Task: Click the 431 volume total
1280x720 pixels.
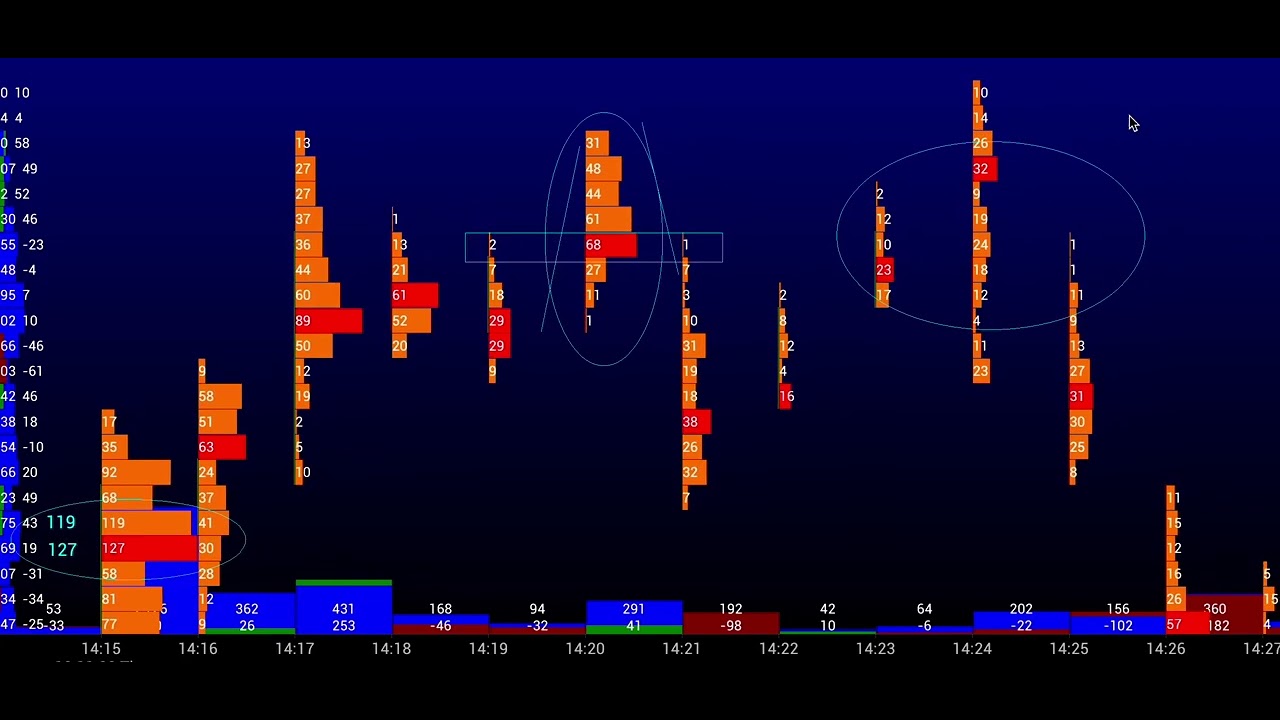Action: point(343,609)
